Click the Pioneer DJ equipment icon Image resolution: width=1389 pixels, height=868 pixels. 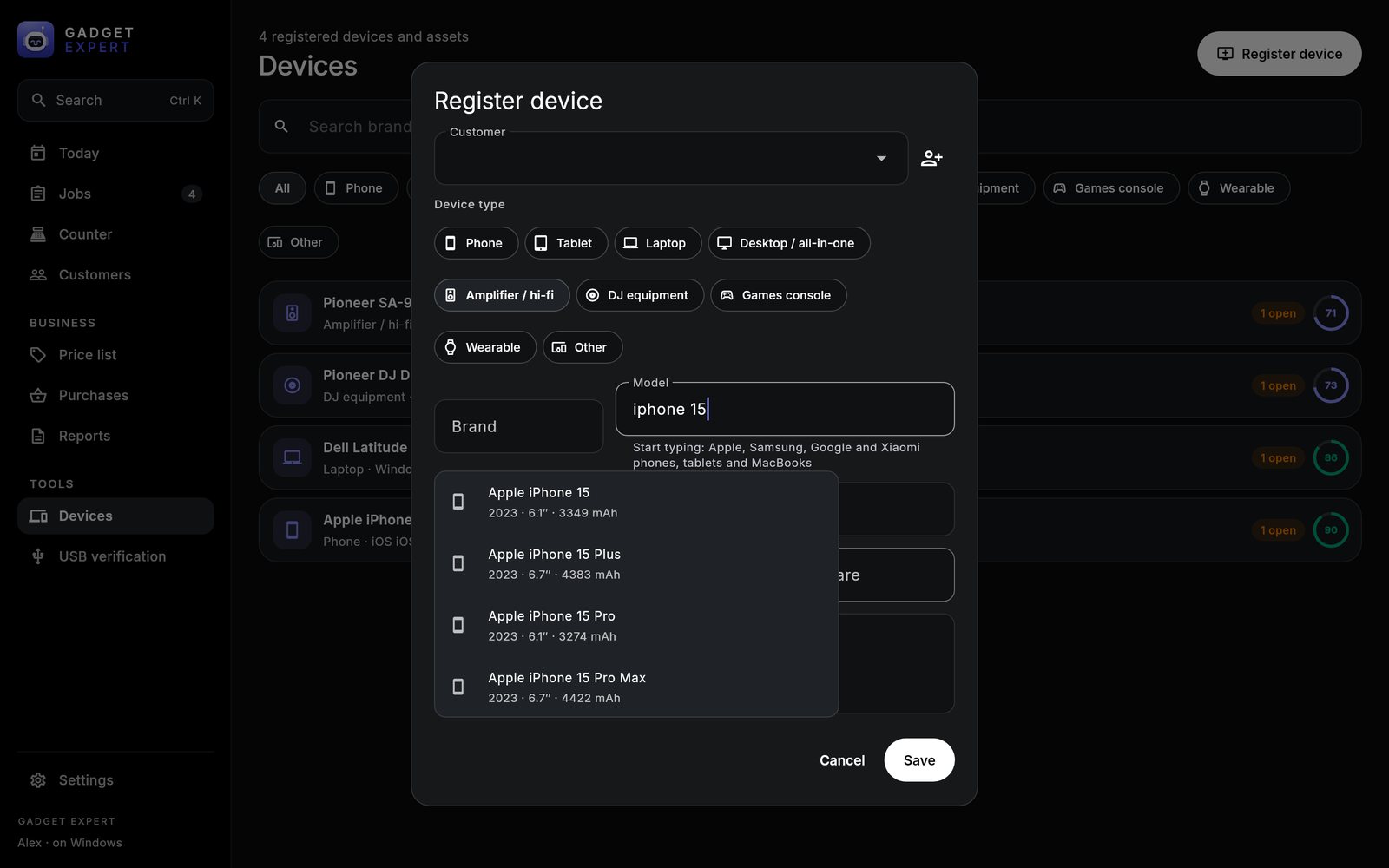293,385
